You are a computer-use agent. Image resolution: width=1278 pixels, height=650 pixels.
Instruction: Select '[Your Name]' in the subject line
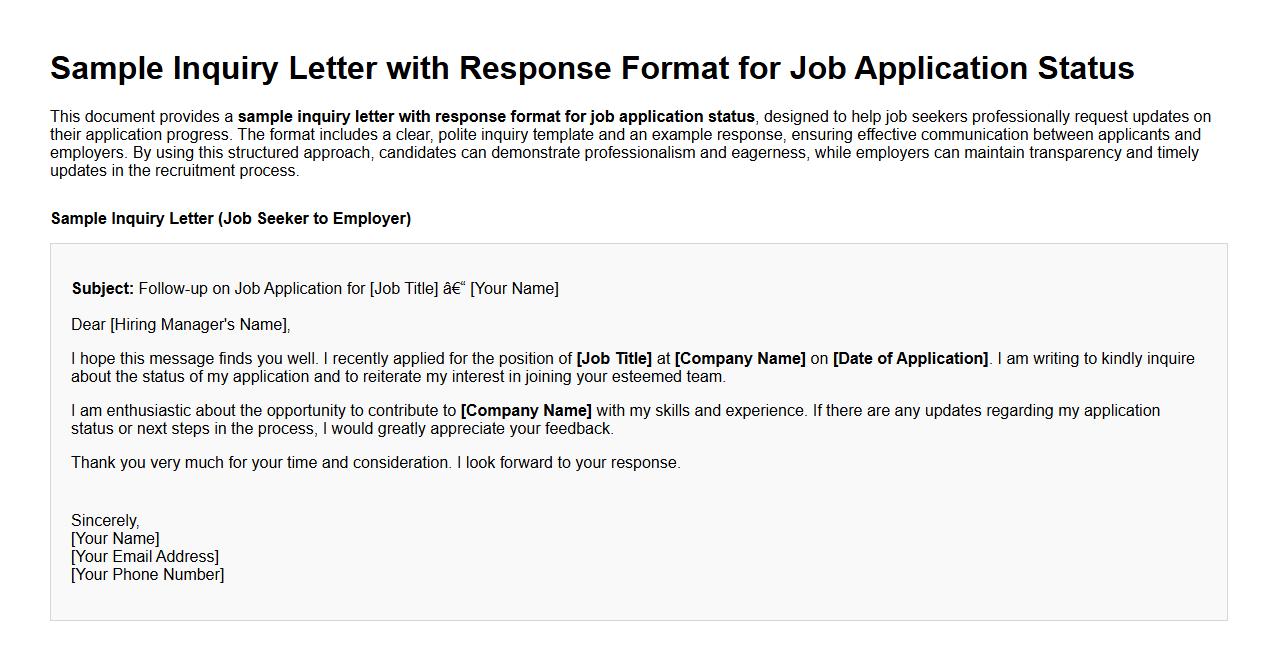coord(514,289)
